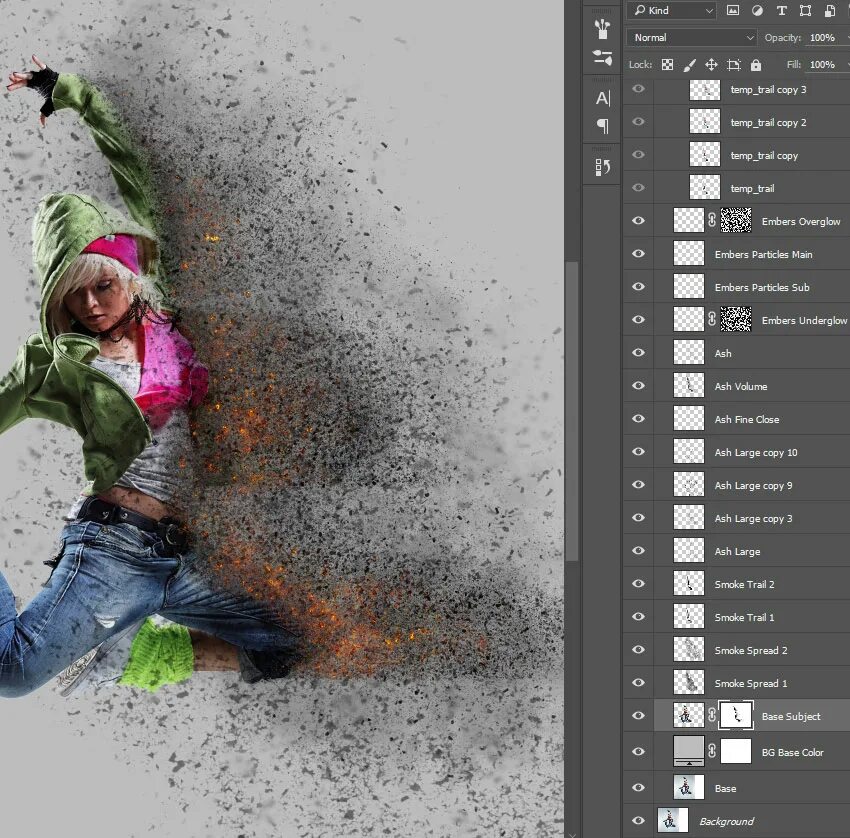Toggle visibility of Embers Particles Main

point(639,253)
